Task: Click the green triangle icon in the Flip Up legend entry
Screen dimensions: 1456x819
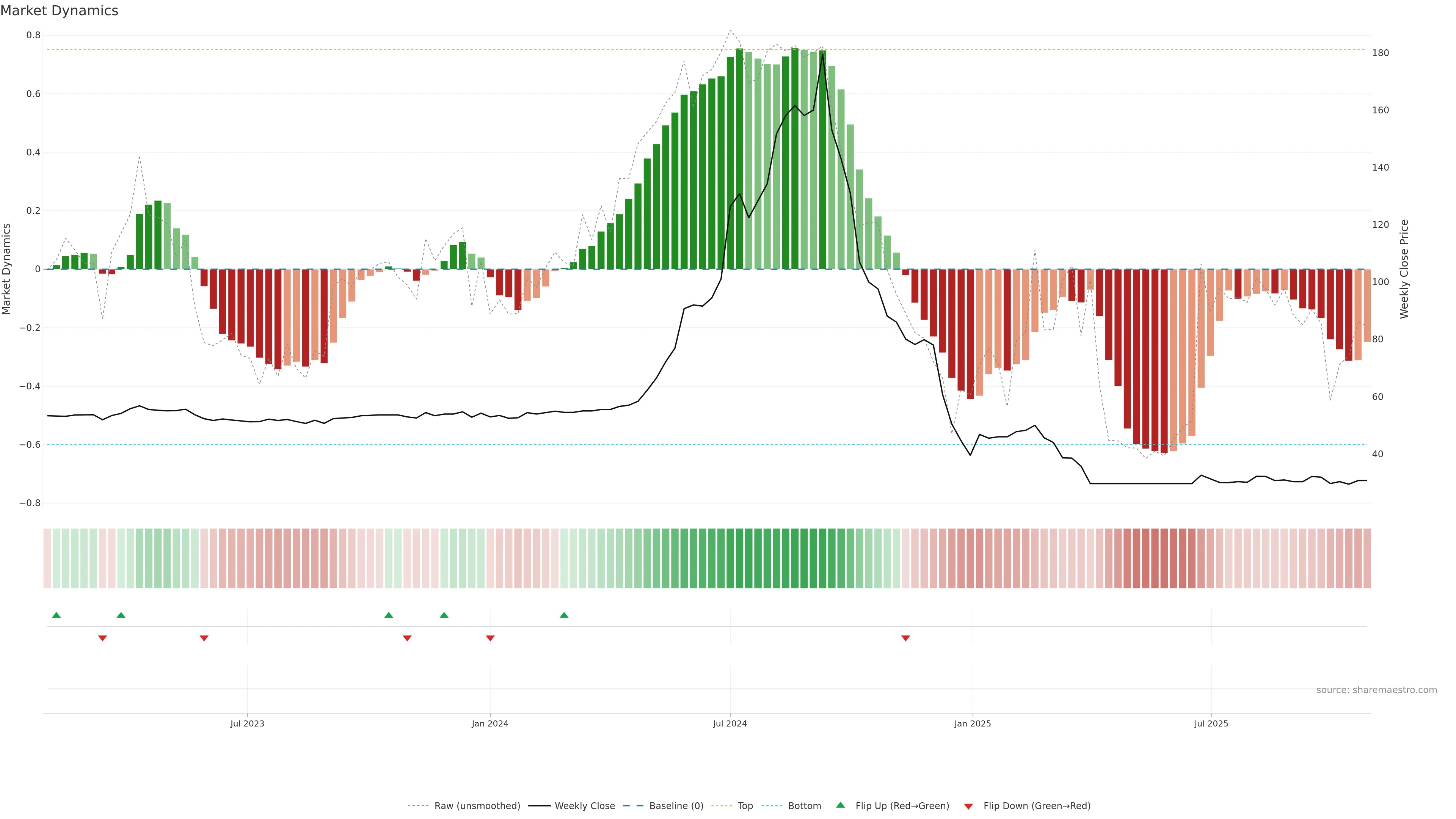Action: [841, 805]
